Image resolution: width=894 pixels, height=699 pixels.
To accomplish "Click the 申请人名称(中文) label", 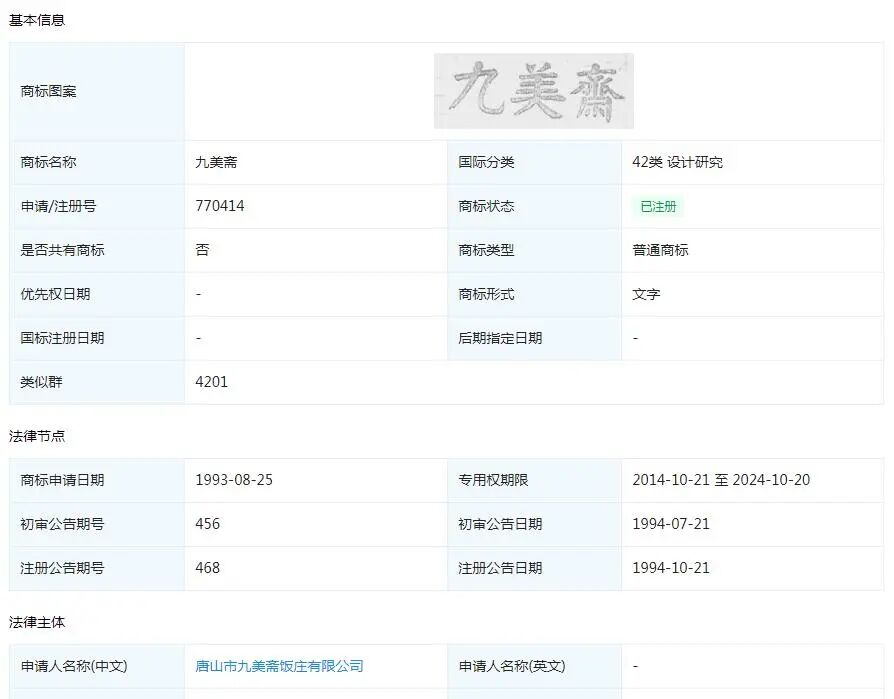I will pyautogui.click(x=74, y=666).
